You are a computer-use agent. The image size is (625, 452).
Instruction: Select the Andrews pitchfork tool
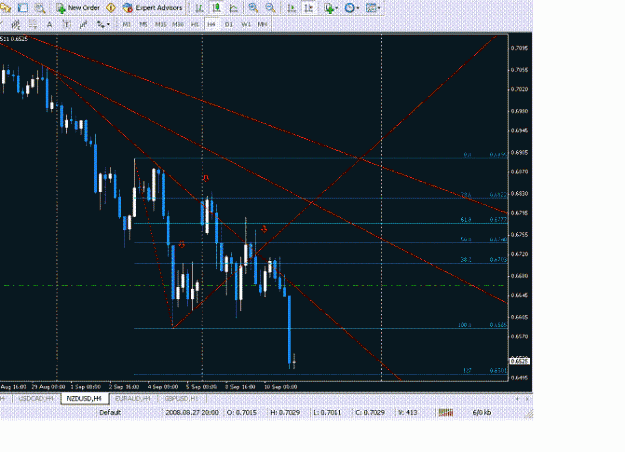click(x=83, y=24)
